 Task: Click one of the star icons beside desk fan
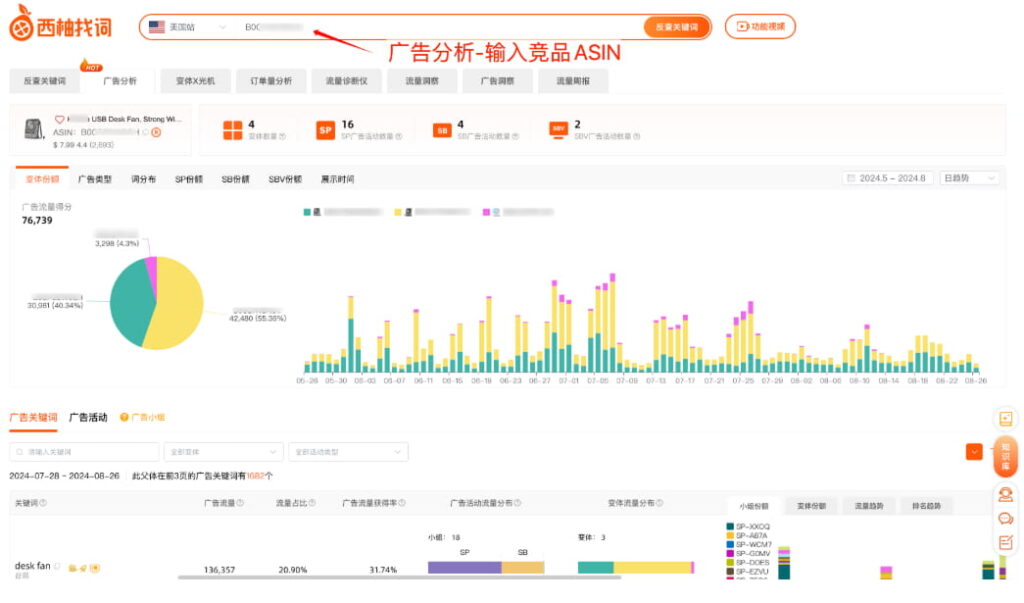pyautogui.click(x=73, y=568)
